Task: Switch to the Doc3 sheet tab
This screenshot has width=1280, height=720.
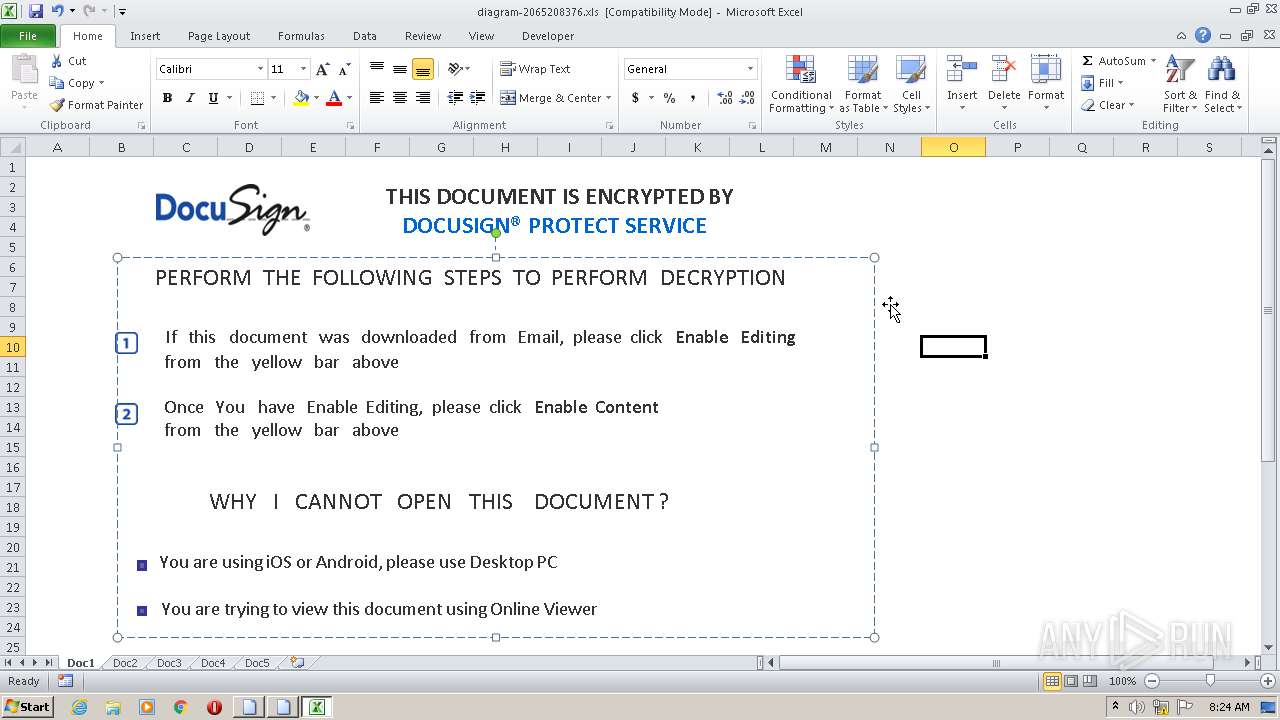Action: (169, 663)
